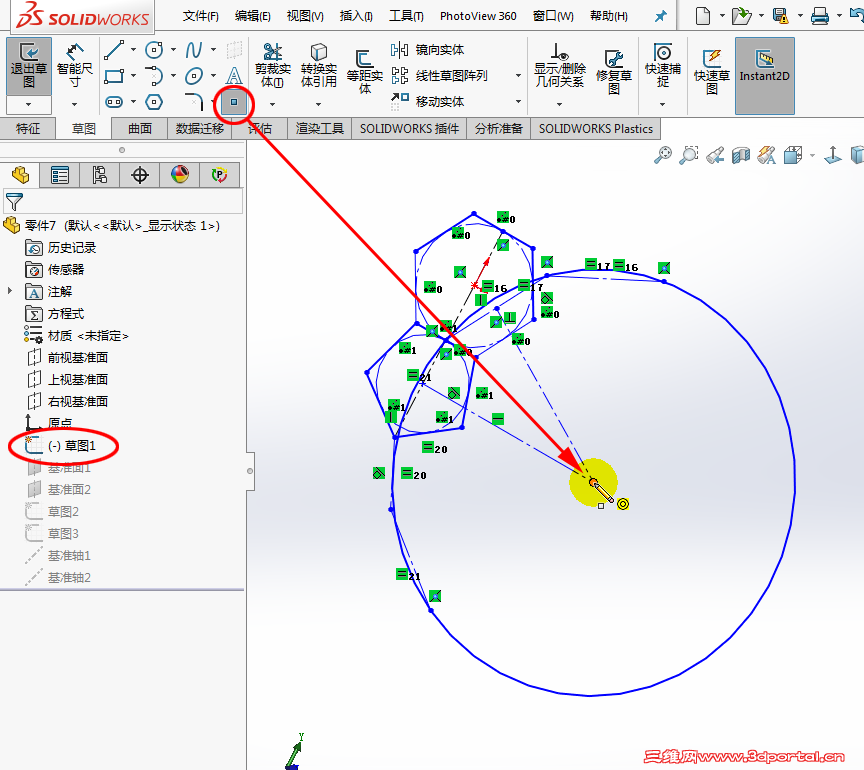Click the Print icon
864x770 pixels.
[820, 16]
